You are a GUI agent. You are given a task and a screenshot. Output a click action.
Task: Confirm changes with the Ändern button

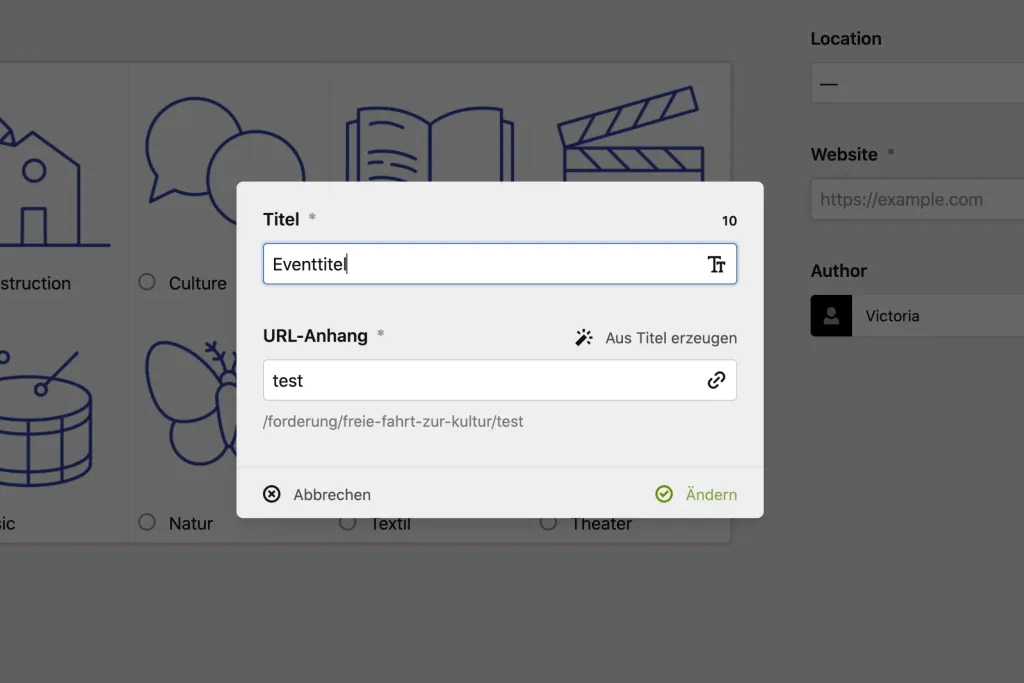coord(697,494)
